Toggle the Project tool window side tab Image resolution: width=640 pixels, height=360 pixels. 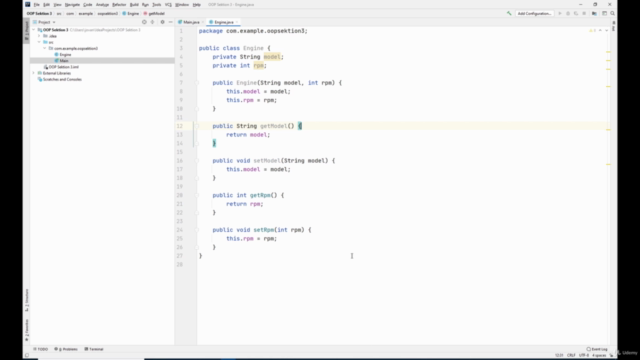click(x=27, y=30)
